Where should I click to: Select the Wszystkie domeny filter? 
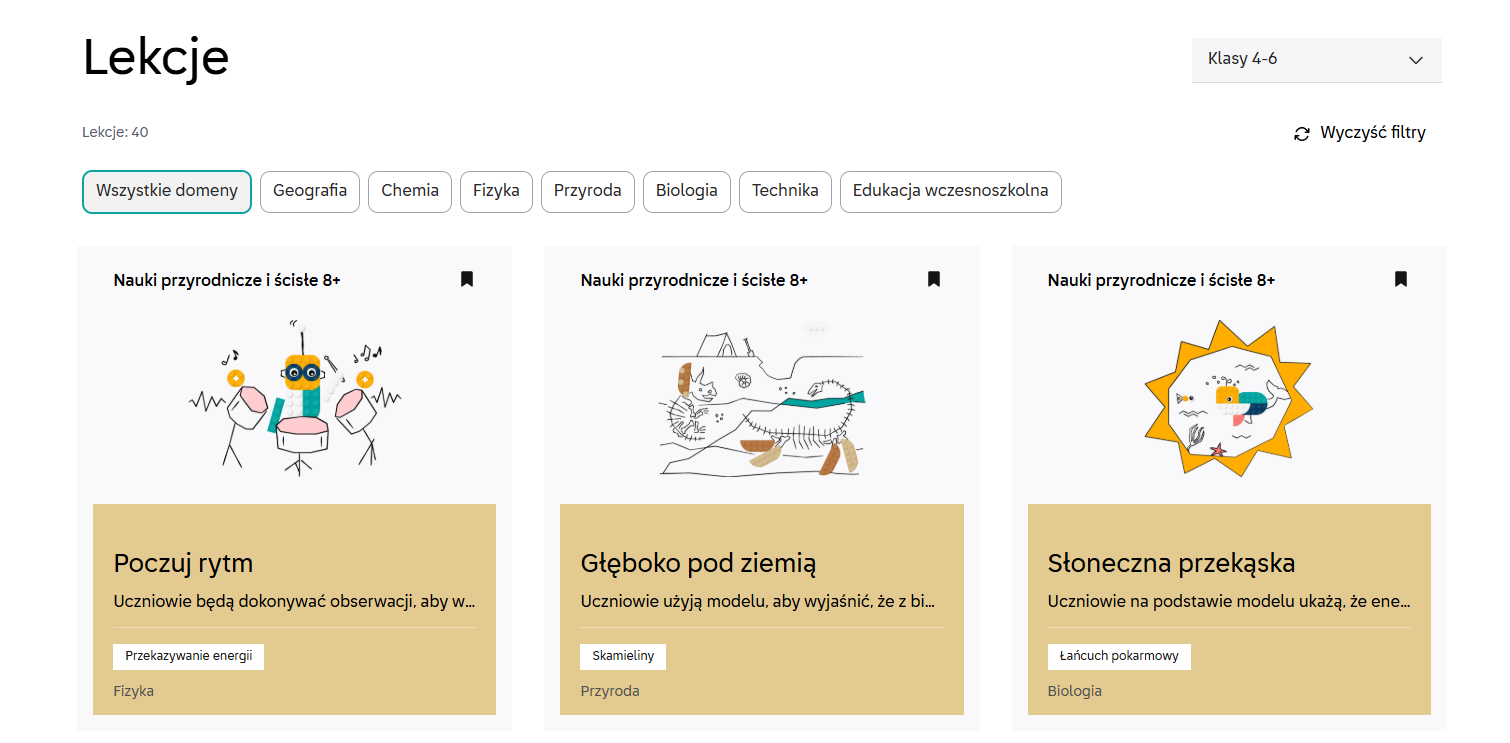[167, 191]
